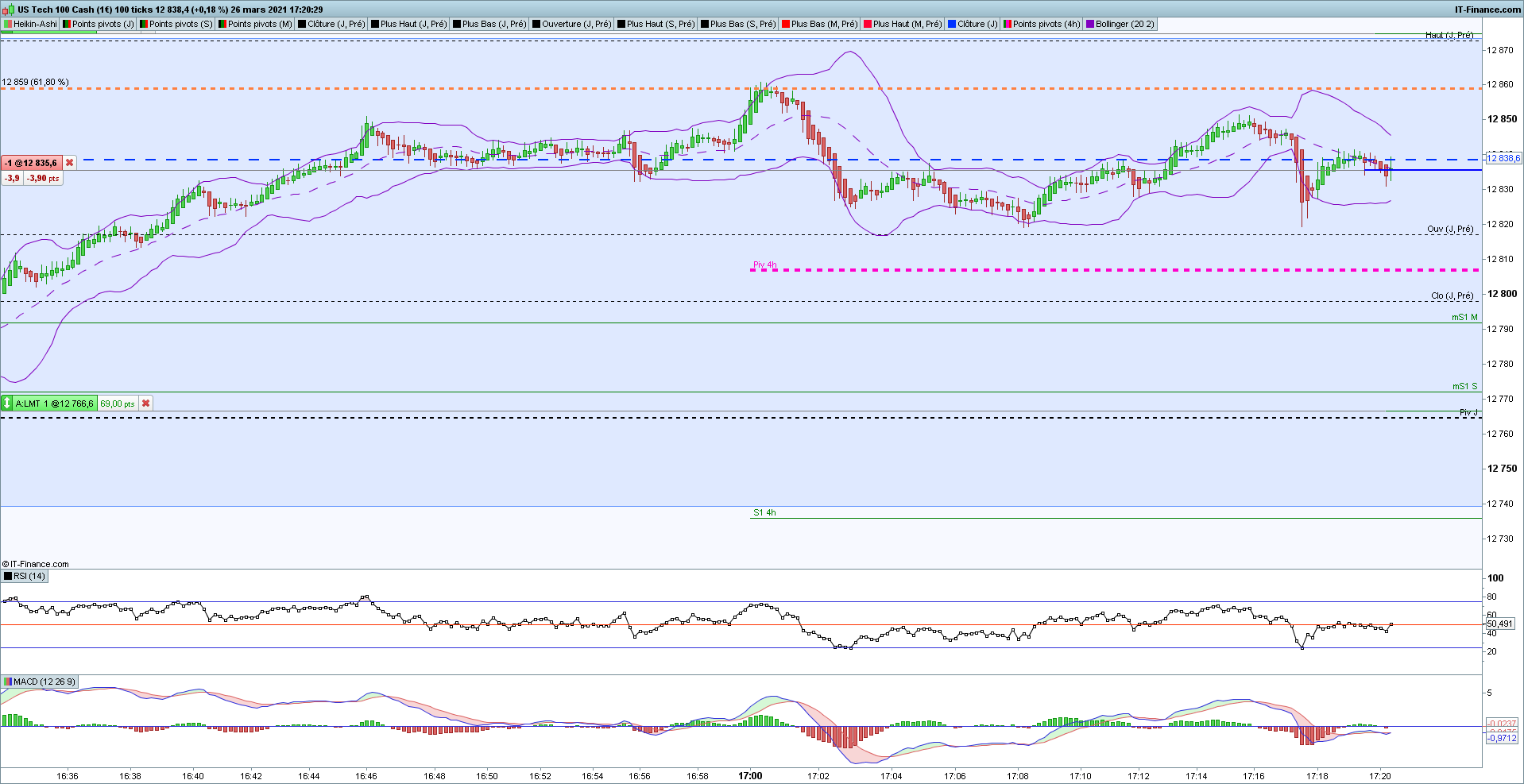Open the Ouverture (J, Pré) indicator label
Image resolution: width=1524 pixels, height=784 pixels.
(571, 24)
